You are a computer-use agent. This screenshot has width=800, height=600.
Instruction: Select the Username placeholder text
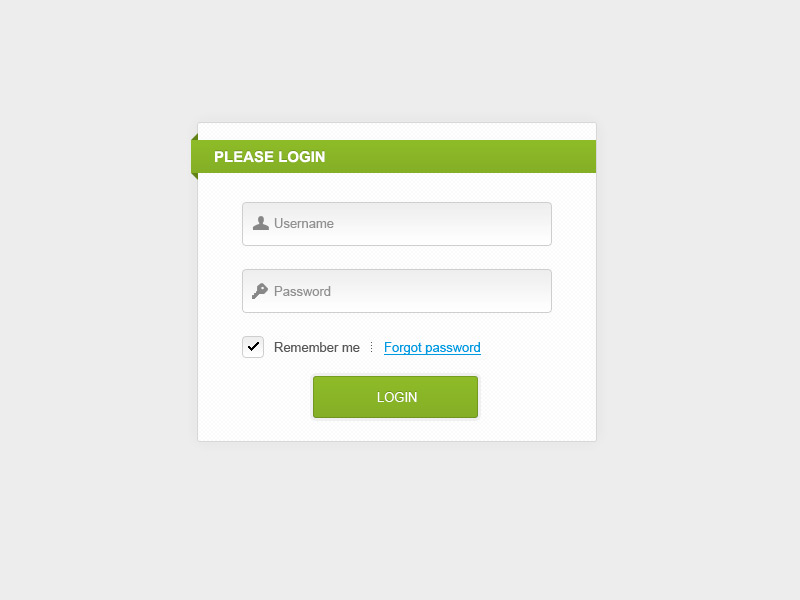[x=304, y=223]
